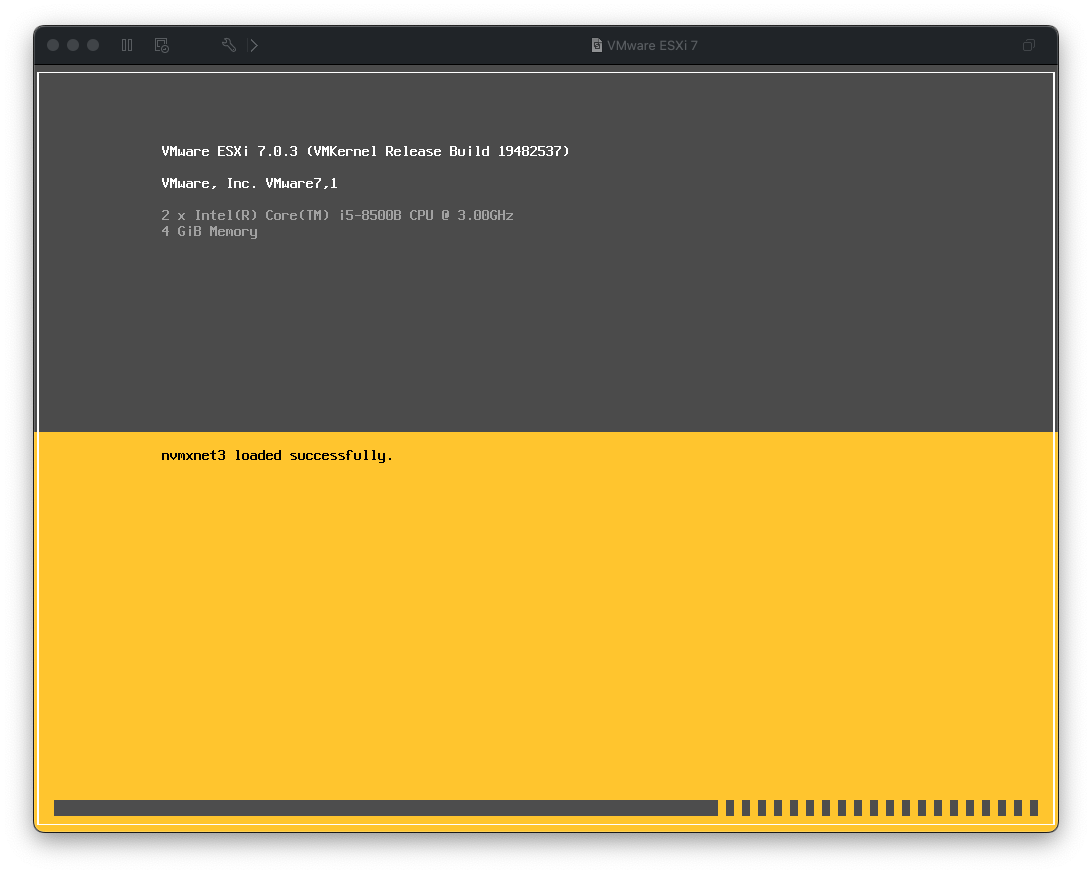Minimize the VMware ESXi 7 window
The image size is (1092, 874).
[73, 45]
